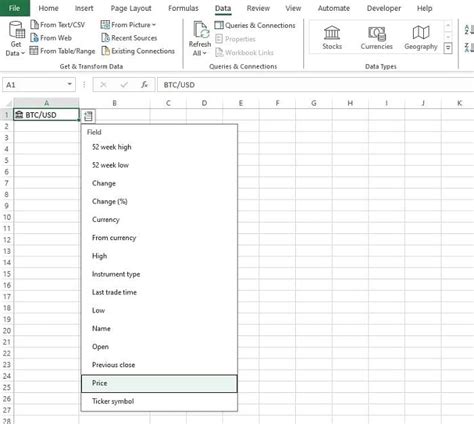The image size is (474, 424).
Task: Open Queries & Connections pane
Action: click(x=255, y=25)
